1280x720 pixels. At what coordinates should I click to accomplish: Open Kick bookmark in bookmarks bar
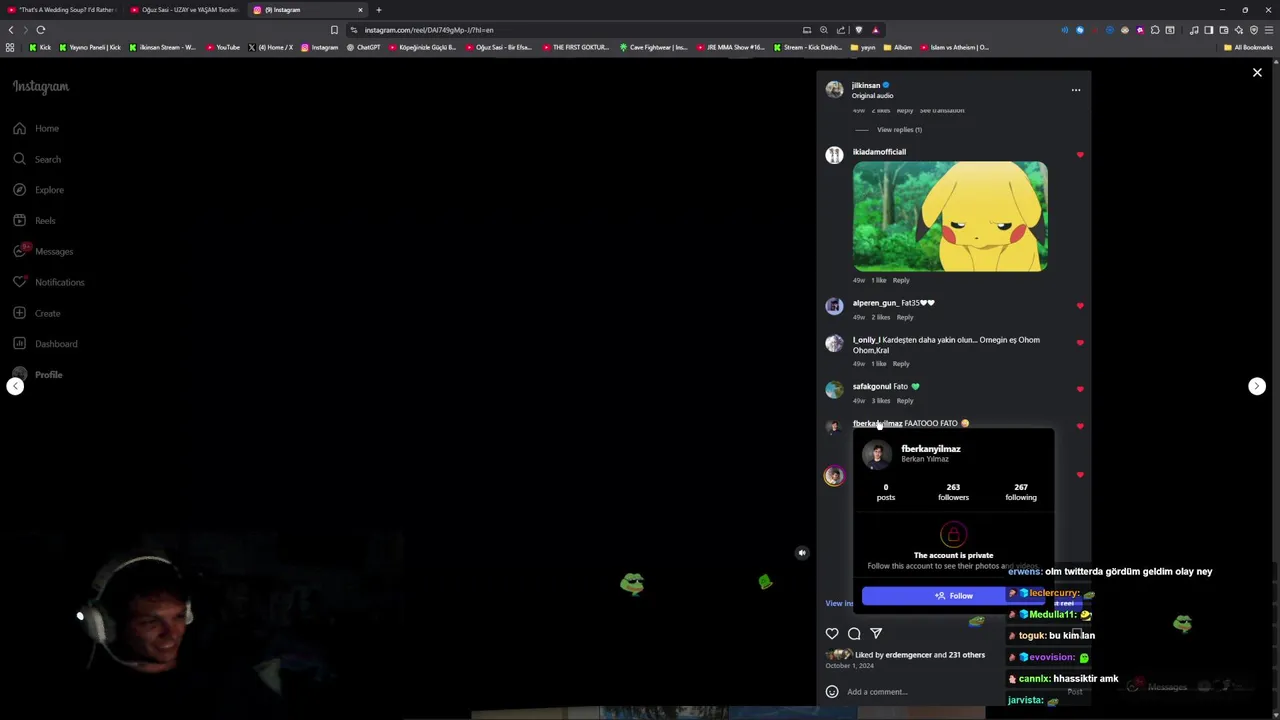pyautogui.click(x=40, y=47)
